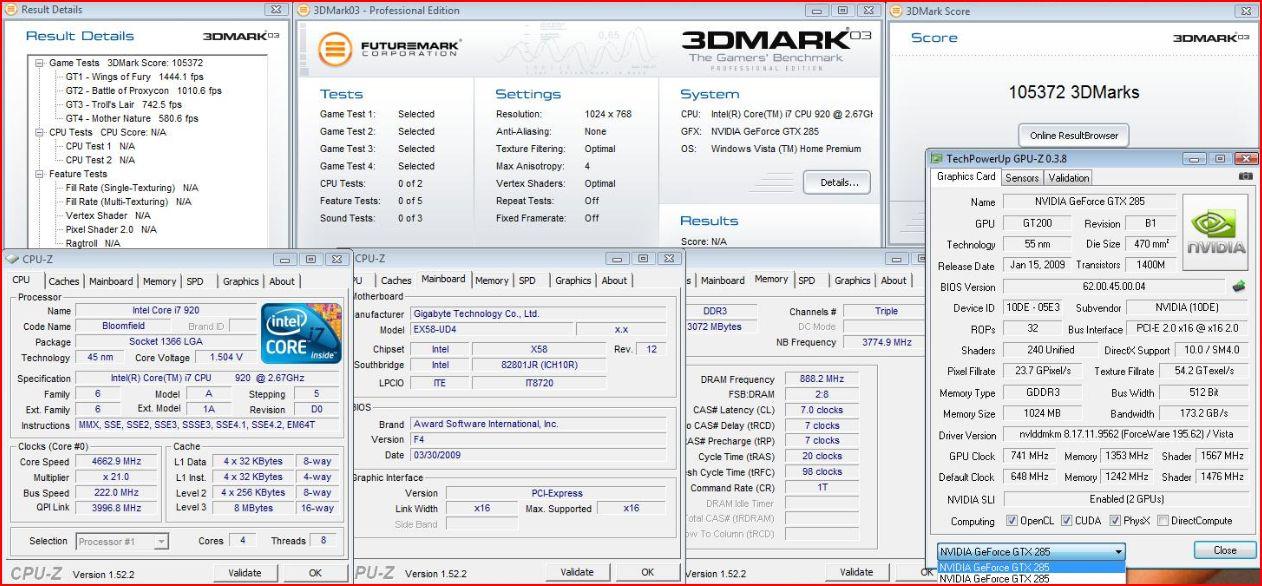Screen dimensions: 1262x586
Task: Uncheck the PhysX checkbox in GPU-Z
Action: click(x=1113, y=520)
